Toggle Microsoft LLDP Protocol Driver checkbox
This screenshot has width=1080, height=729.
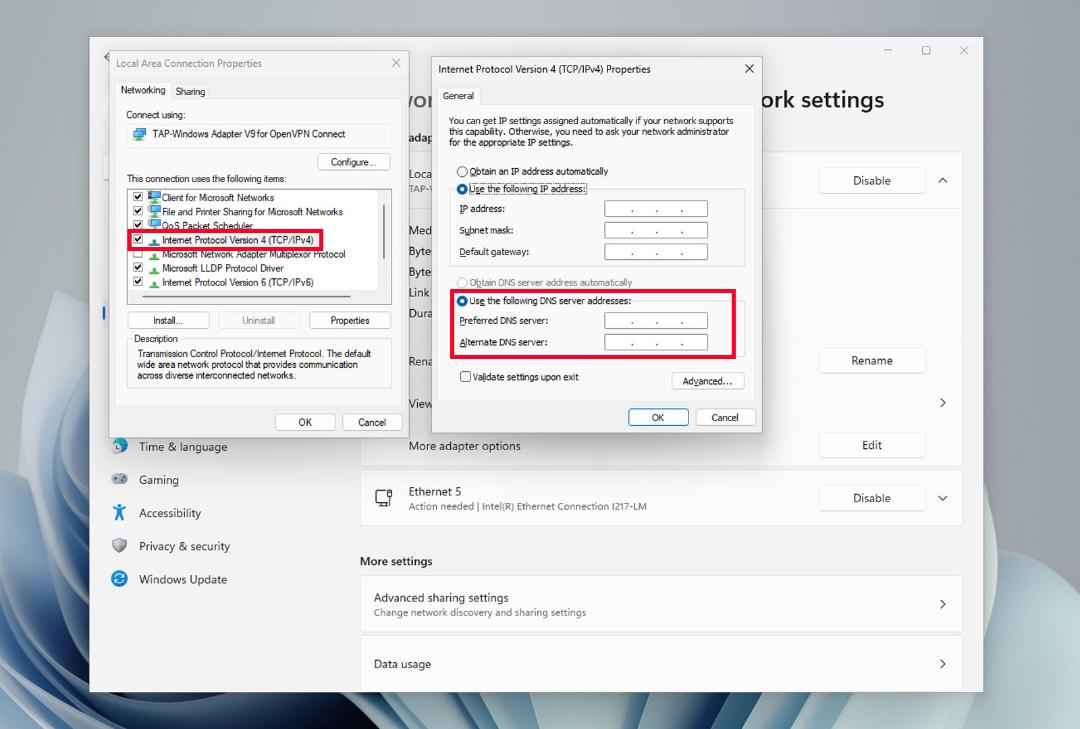(138, 267)
